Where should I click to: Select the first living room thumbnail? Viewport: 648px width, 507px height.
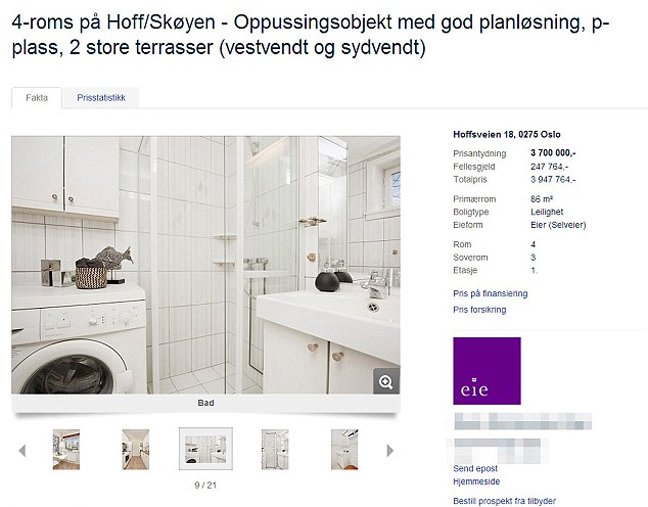[x=66, y=449]
